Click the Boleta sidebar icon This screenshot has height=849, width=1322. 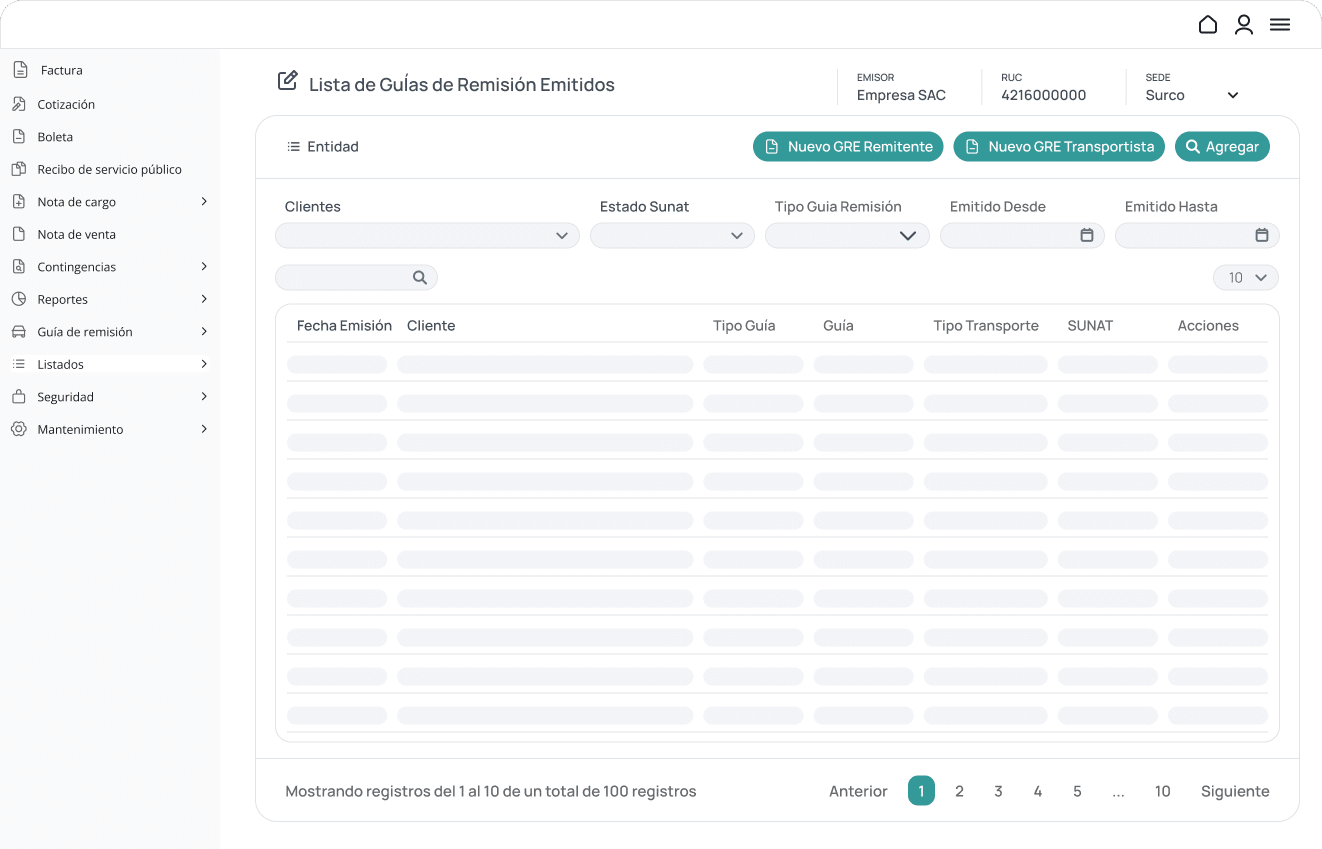click(18, 137)
